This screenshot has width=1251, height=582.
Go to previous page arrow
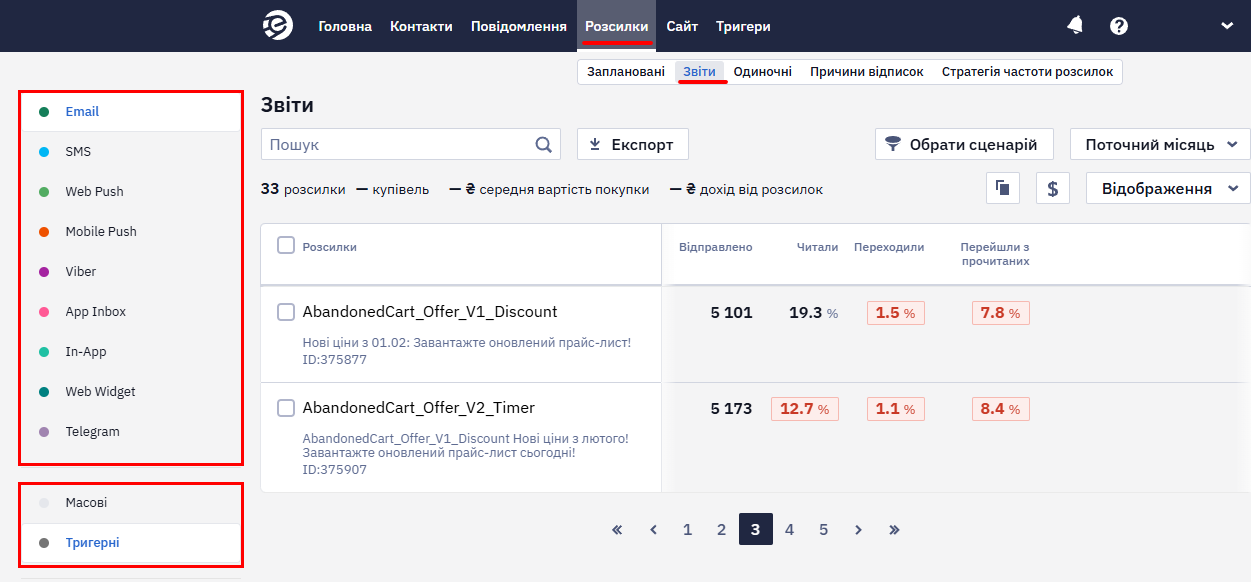[x=653, y=529]
